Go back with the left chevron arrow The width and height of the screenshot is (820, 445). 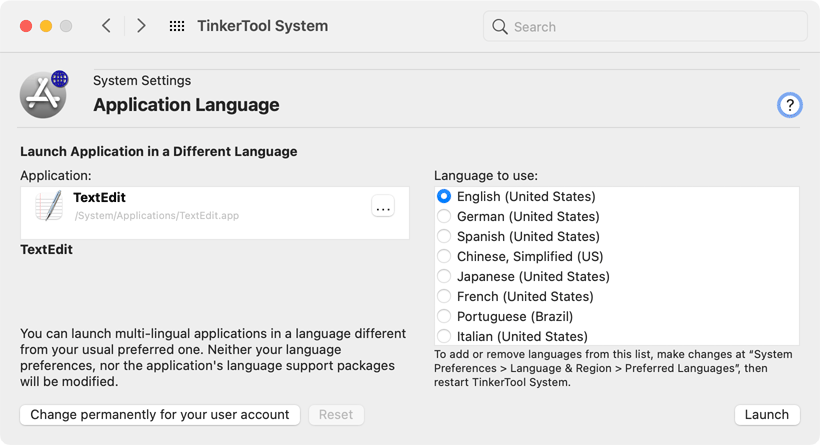[106, 26]
